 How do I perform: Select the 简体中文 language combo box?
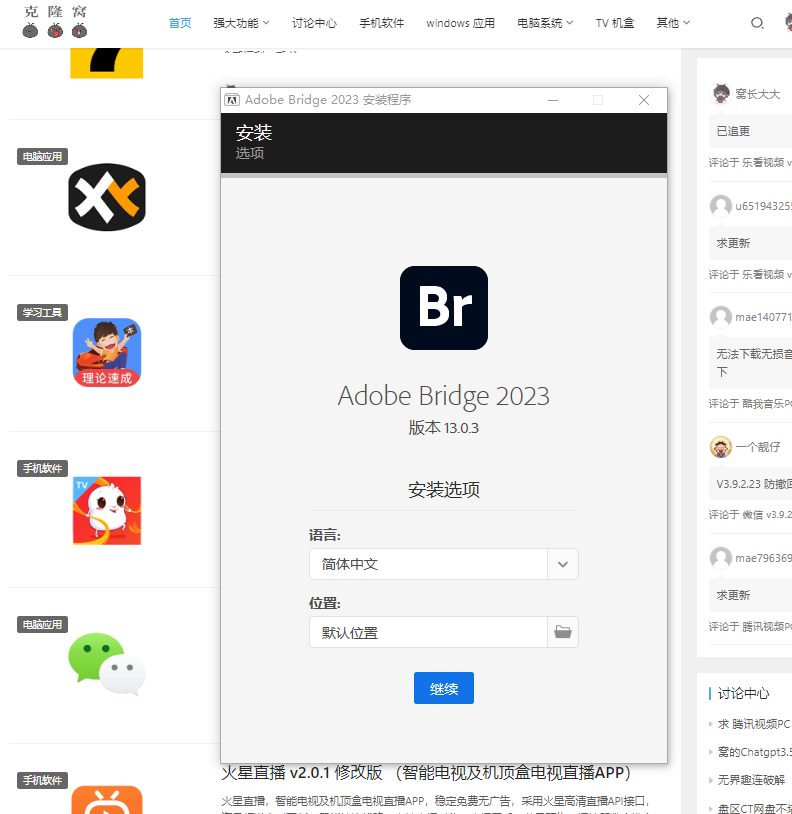(428, 564)
